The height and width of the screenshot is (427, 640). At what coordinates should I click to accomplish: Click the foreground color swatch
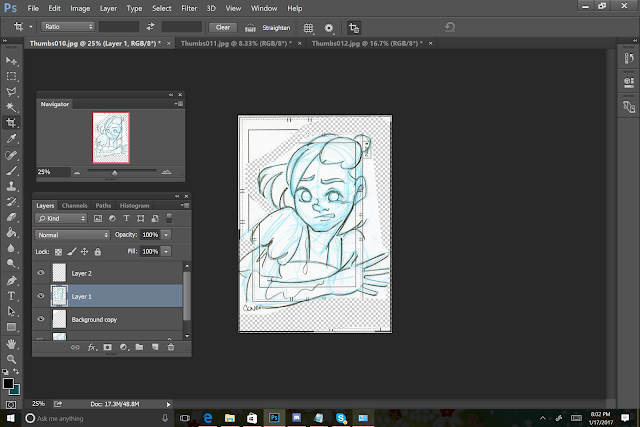tap(9, 382)
